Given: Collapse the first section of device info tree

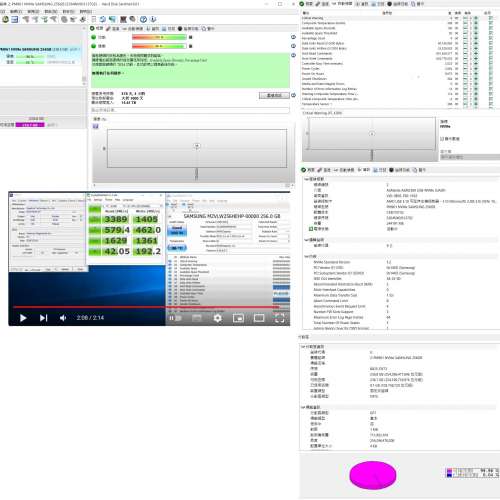Looking at the screenshot, I should click(306, 179).
